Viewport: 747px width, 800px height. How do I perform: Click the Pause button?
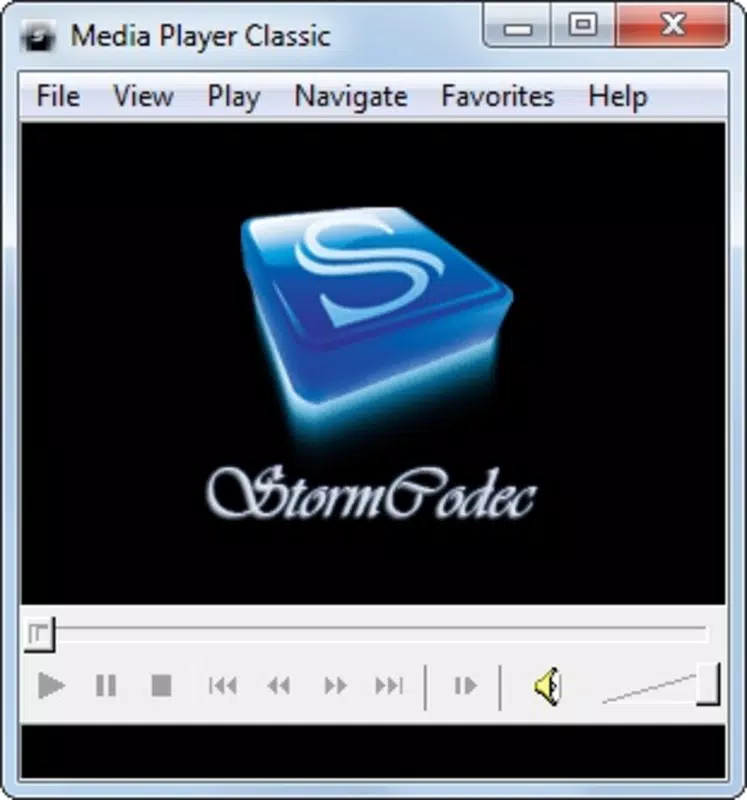coord(106,685)
